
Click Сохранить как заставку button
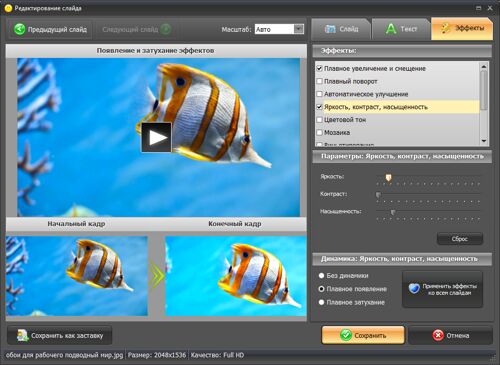(x=60, y=335)
